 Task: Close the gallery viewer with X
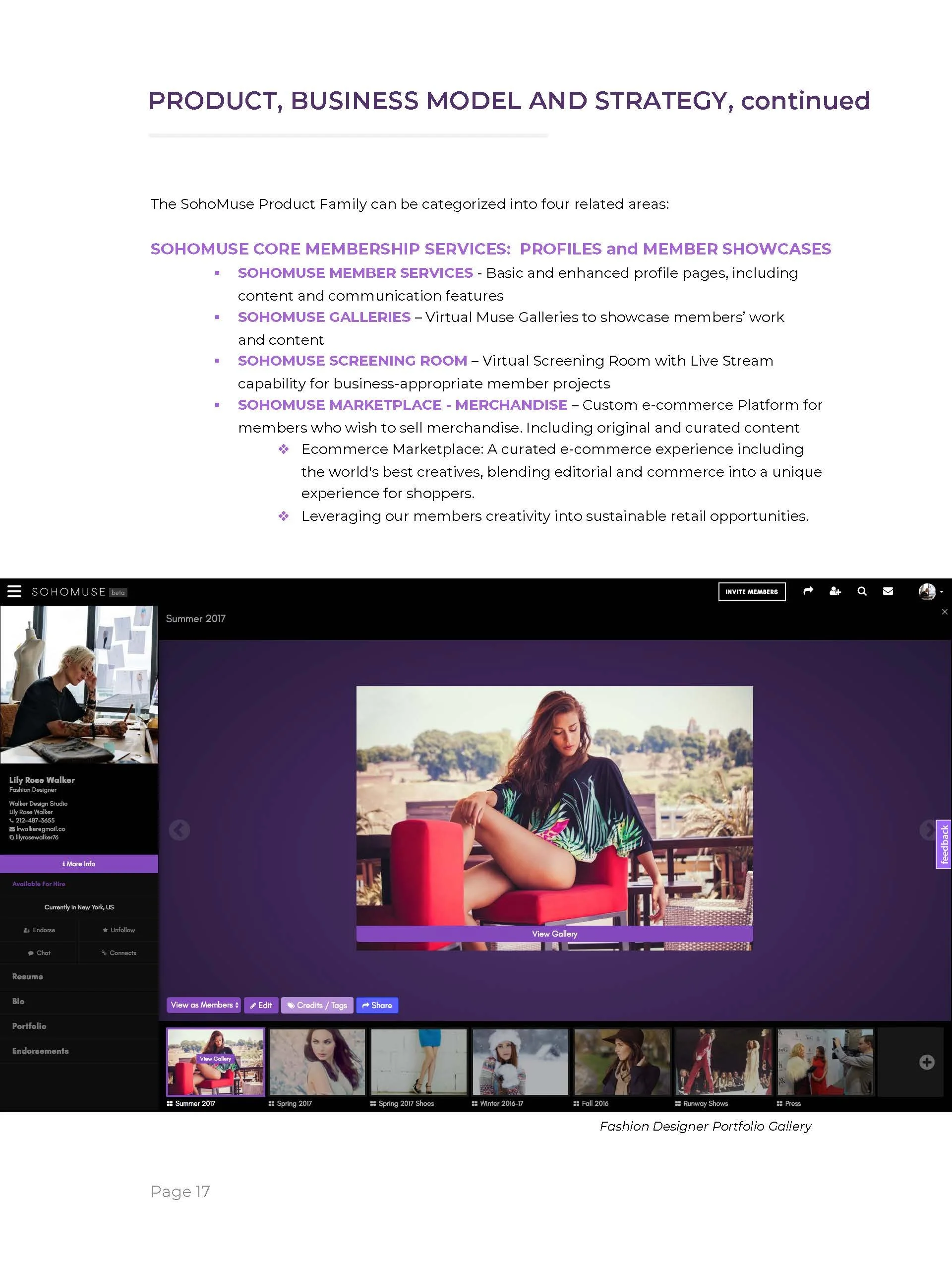tap(945, 612)
